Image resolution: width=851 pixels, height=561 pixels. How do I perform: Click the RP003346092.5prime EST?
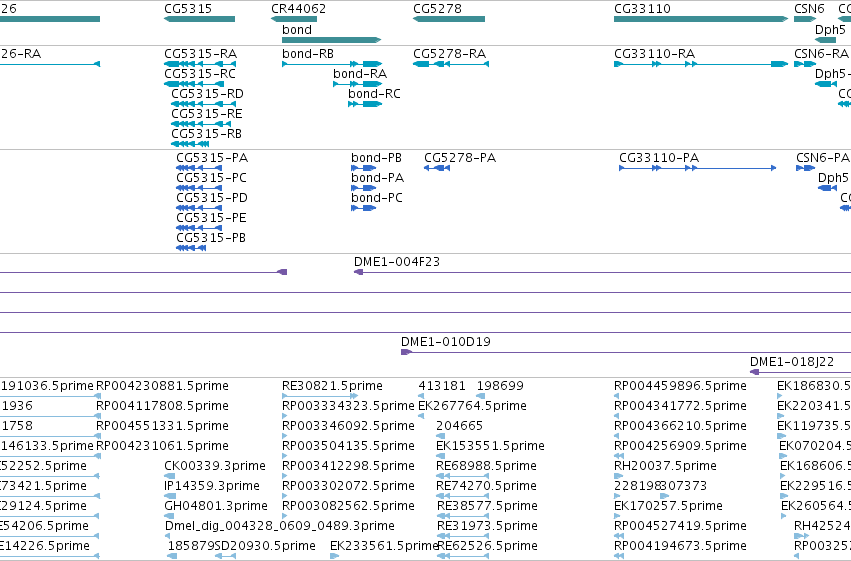[348, 426]
